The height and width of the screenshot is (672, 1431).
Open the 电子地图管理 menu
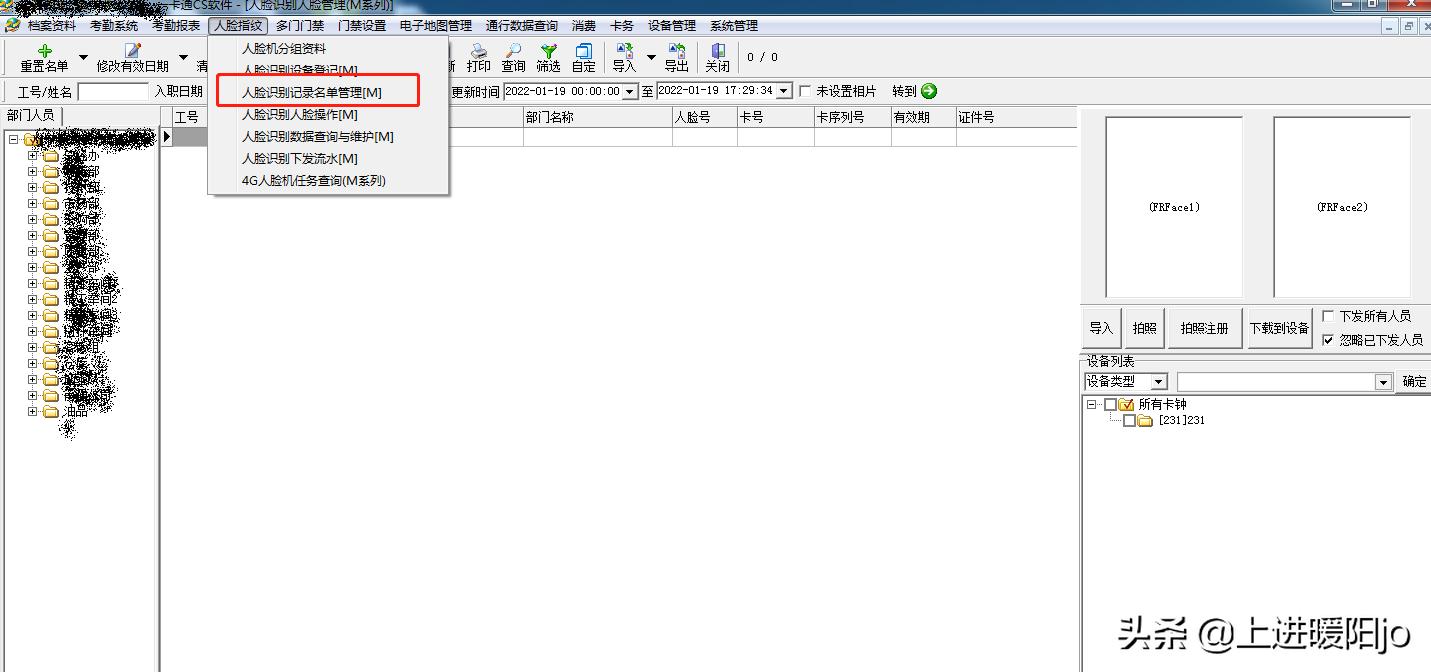pos(436,26)
